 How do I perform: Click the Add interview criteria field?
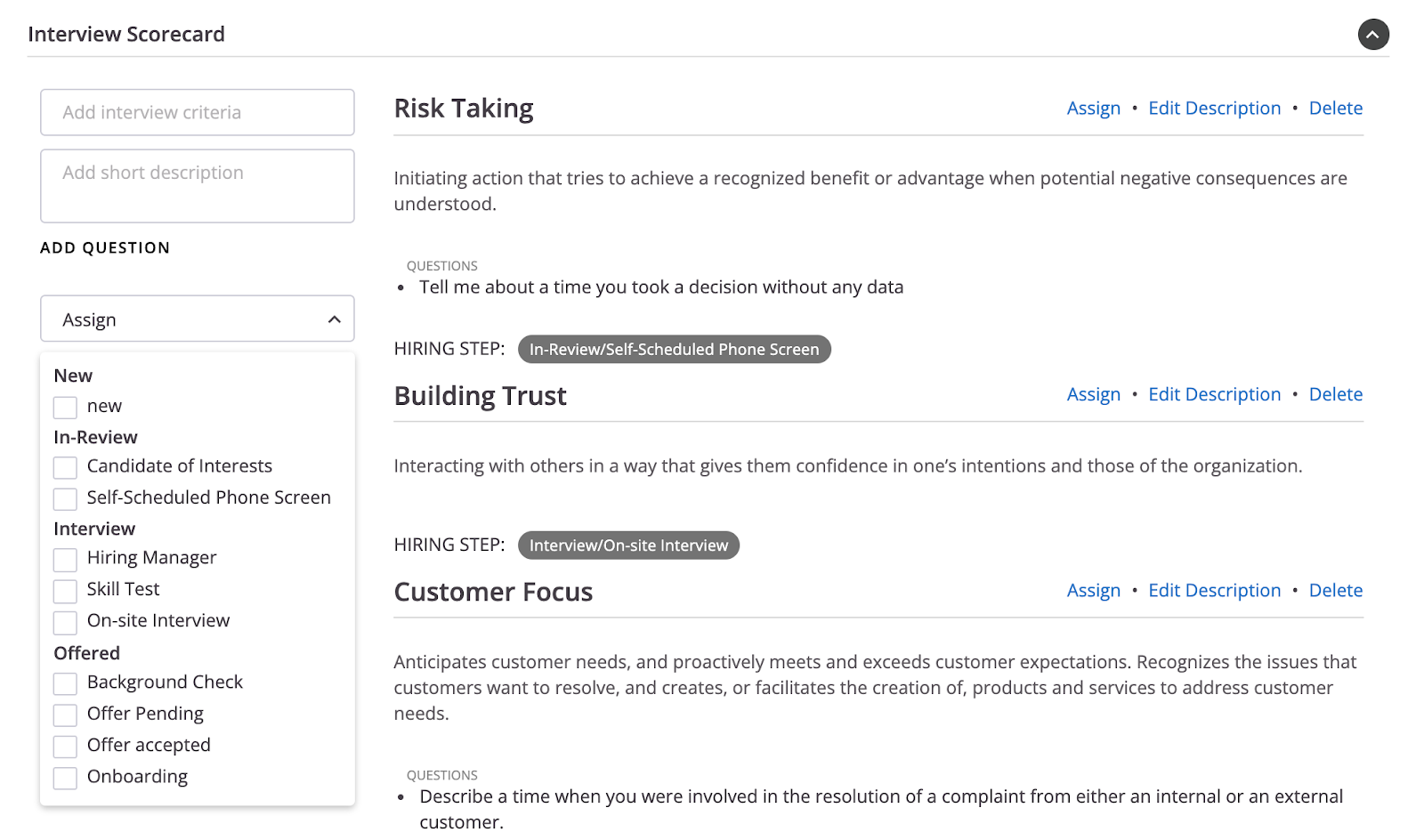click(198, 112)
